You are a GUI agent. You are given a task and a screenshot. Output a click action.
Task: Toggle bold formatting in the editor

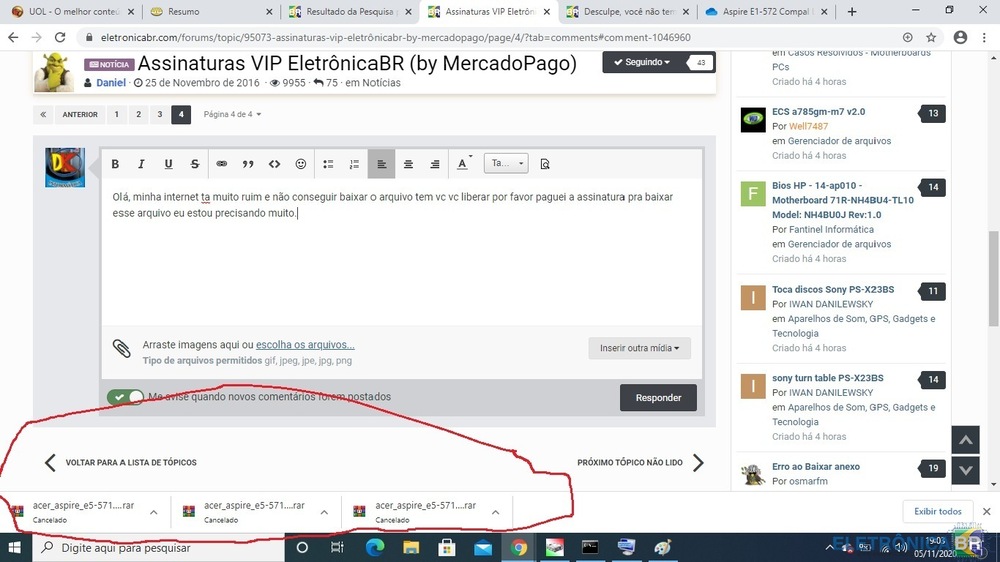click(115, 164)
